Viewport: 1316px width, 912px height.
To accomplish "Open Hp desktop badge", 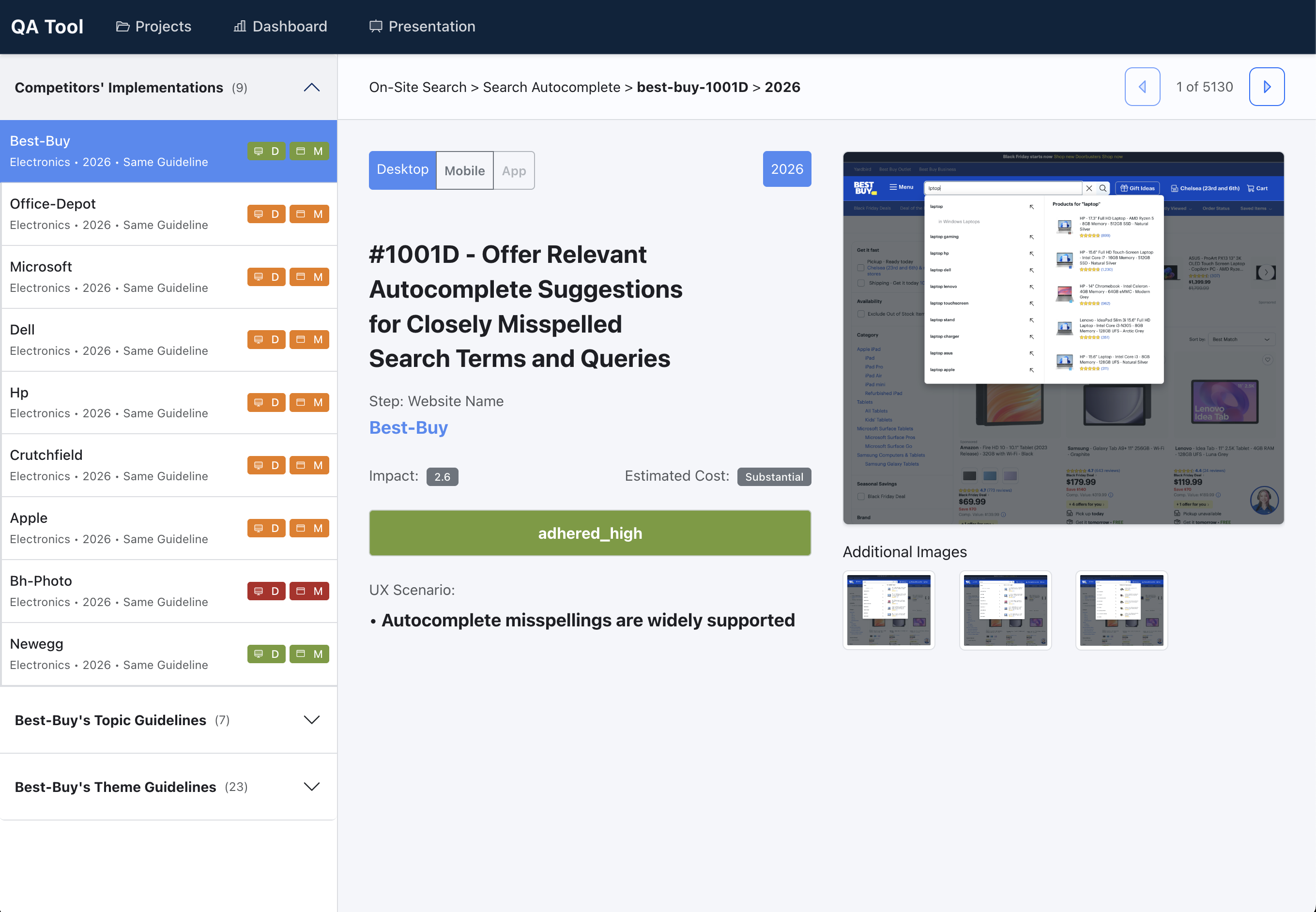I will point(266,403).
